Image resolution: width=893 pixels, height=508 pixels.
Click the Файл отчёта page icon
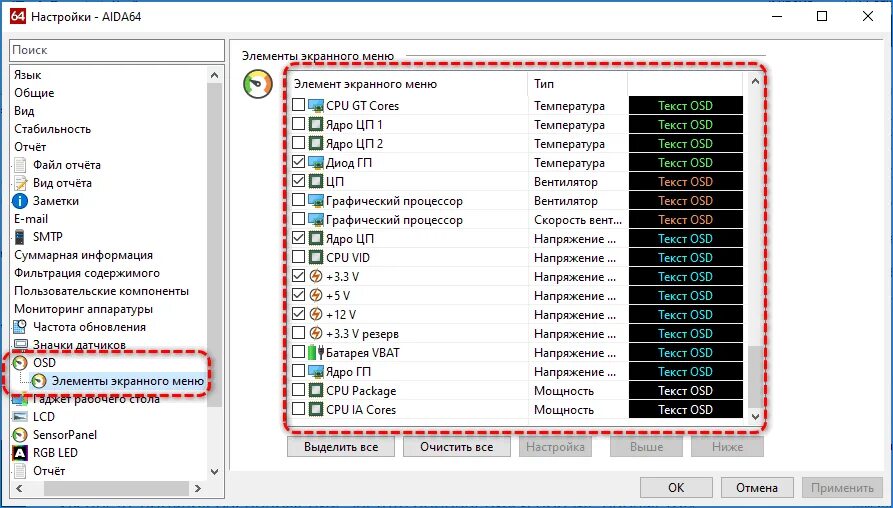(20, 165)
